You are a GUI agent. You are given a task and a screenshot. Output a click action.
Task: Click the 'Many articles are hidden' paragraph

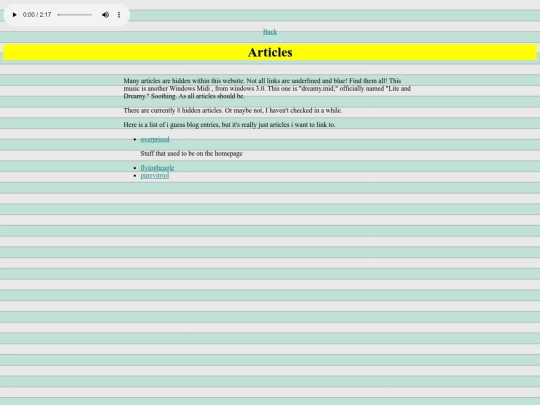267,89
